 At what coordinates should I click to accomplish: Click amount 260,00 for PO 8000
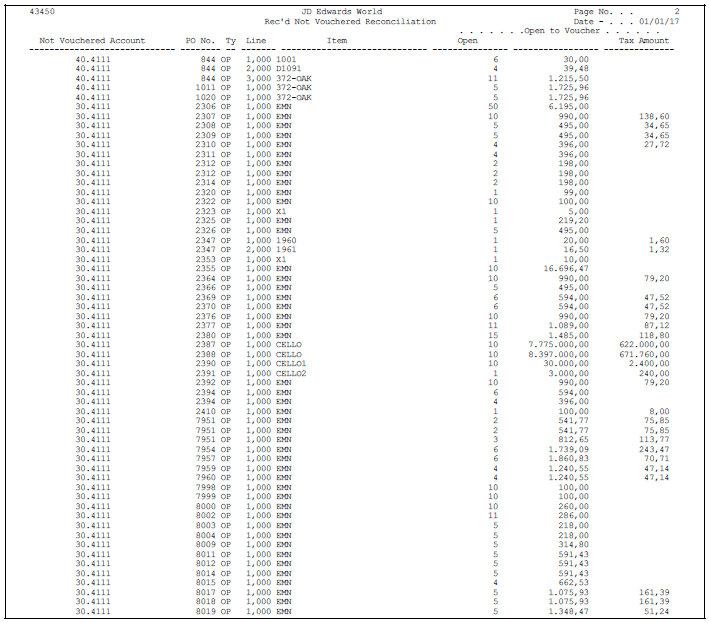(x=573, y=506)
